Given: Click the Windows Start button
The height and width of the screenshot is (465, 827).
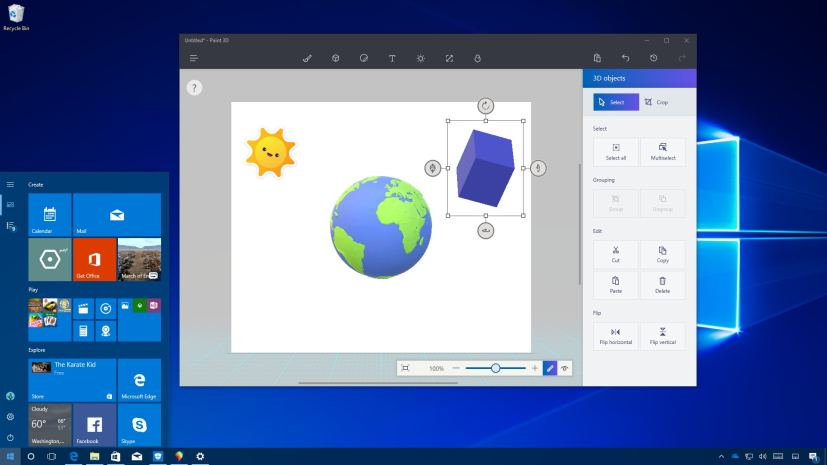Looking at the screenshot, I should [x=10, y=456].
